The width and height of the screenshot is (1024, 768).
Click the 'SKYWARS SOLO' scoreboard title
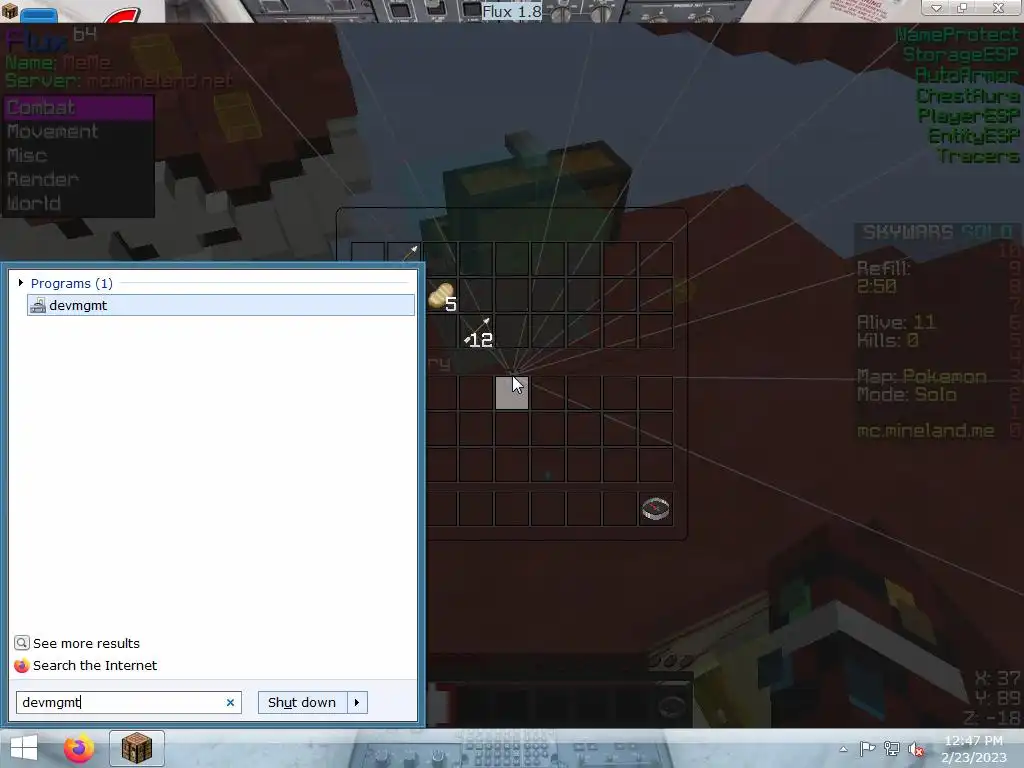point(938,232)
